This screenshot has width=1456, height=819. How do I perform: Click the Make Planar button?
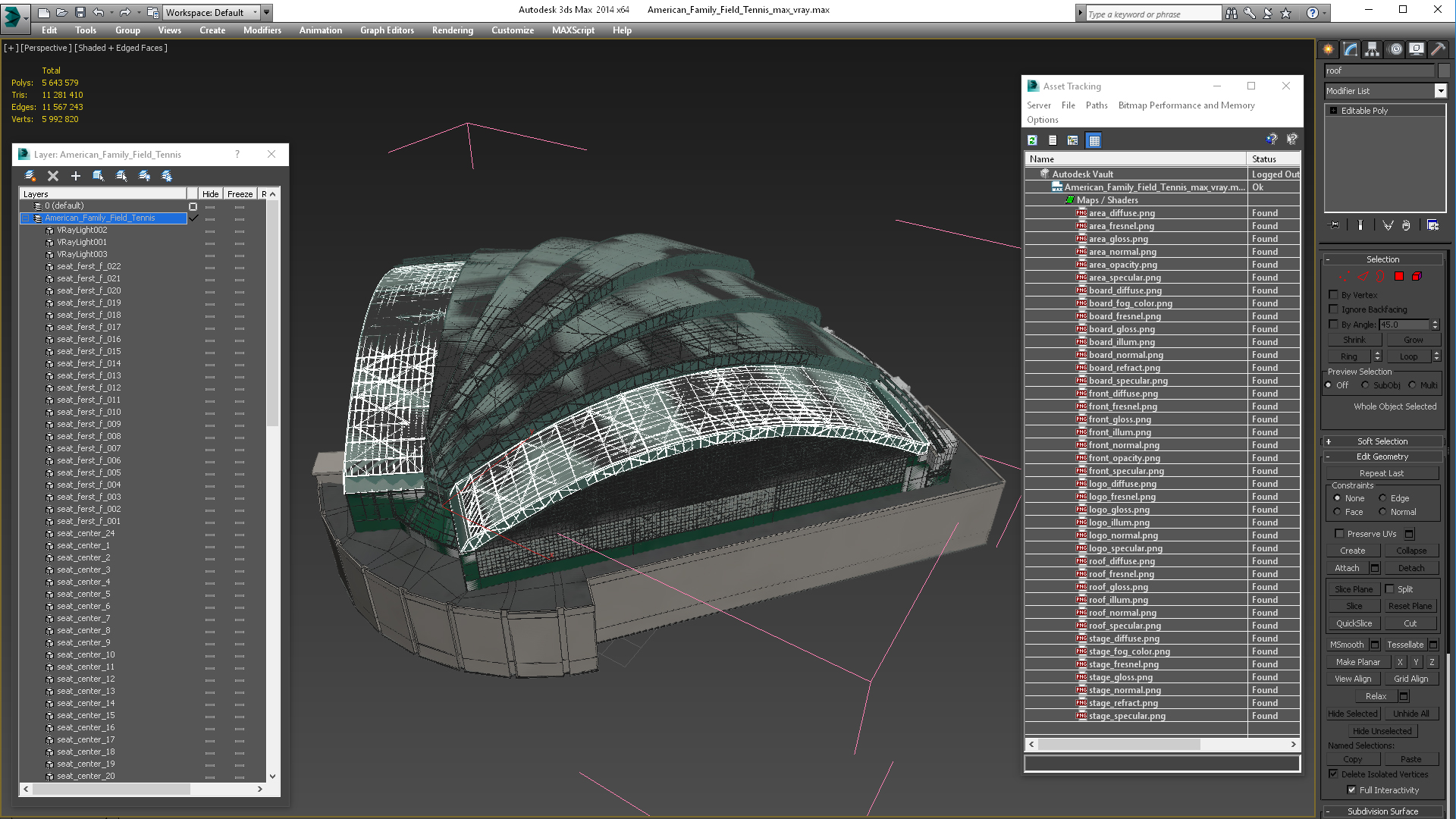pos(1358,662)
